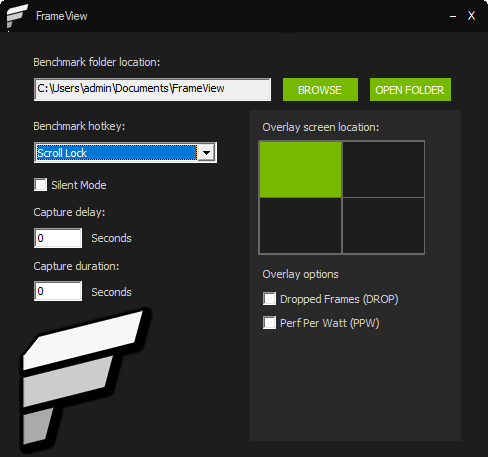Open the Benchmark hotkey dropdown arrow
The image size is (488, 457).
coord(207,153)
